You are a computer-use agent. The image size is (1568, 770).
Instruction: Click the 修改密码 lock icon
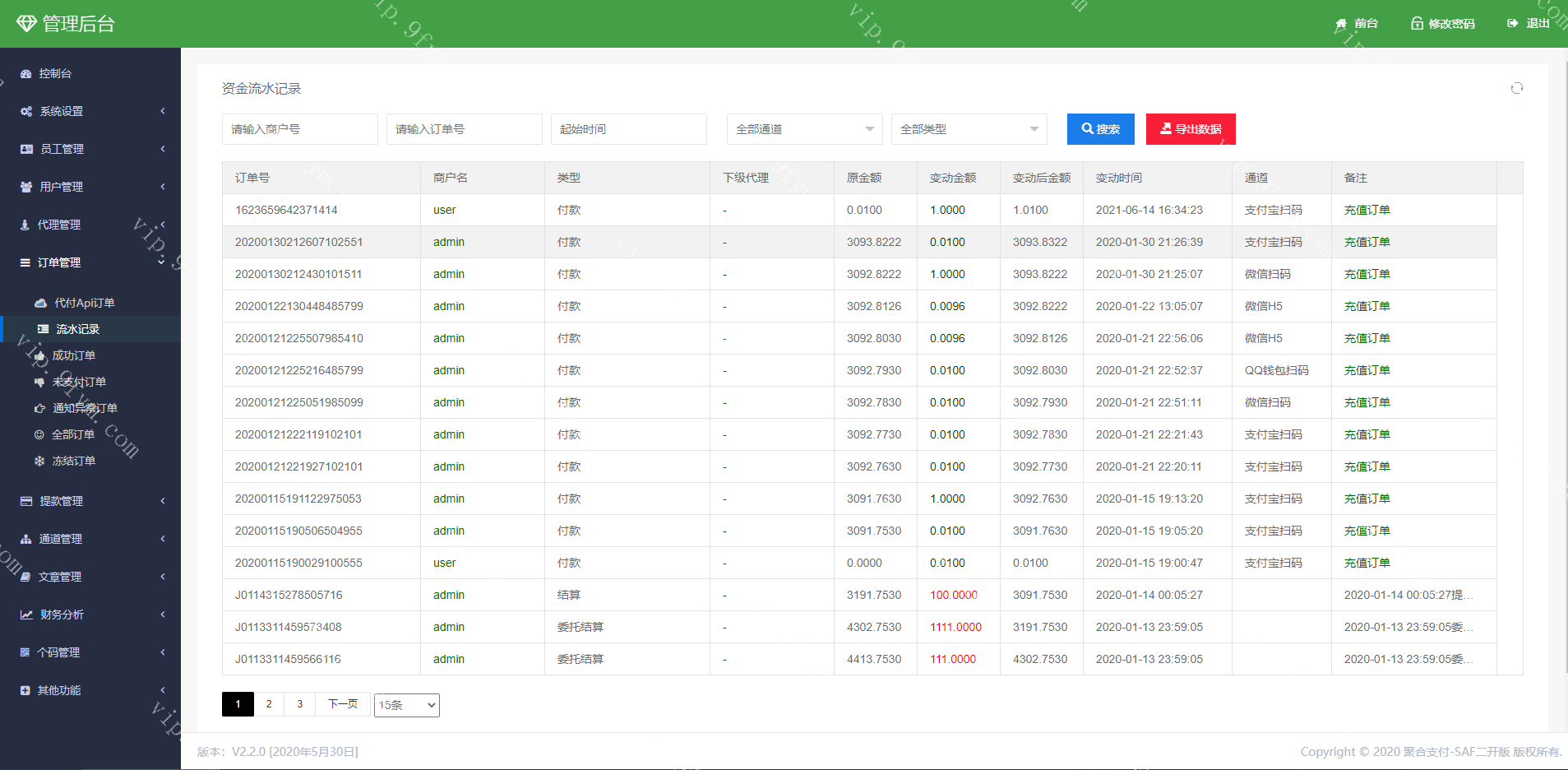click(1417, 24)
